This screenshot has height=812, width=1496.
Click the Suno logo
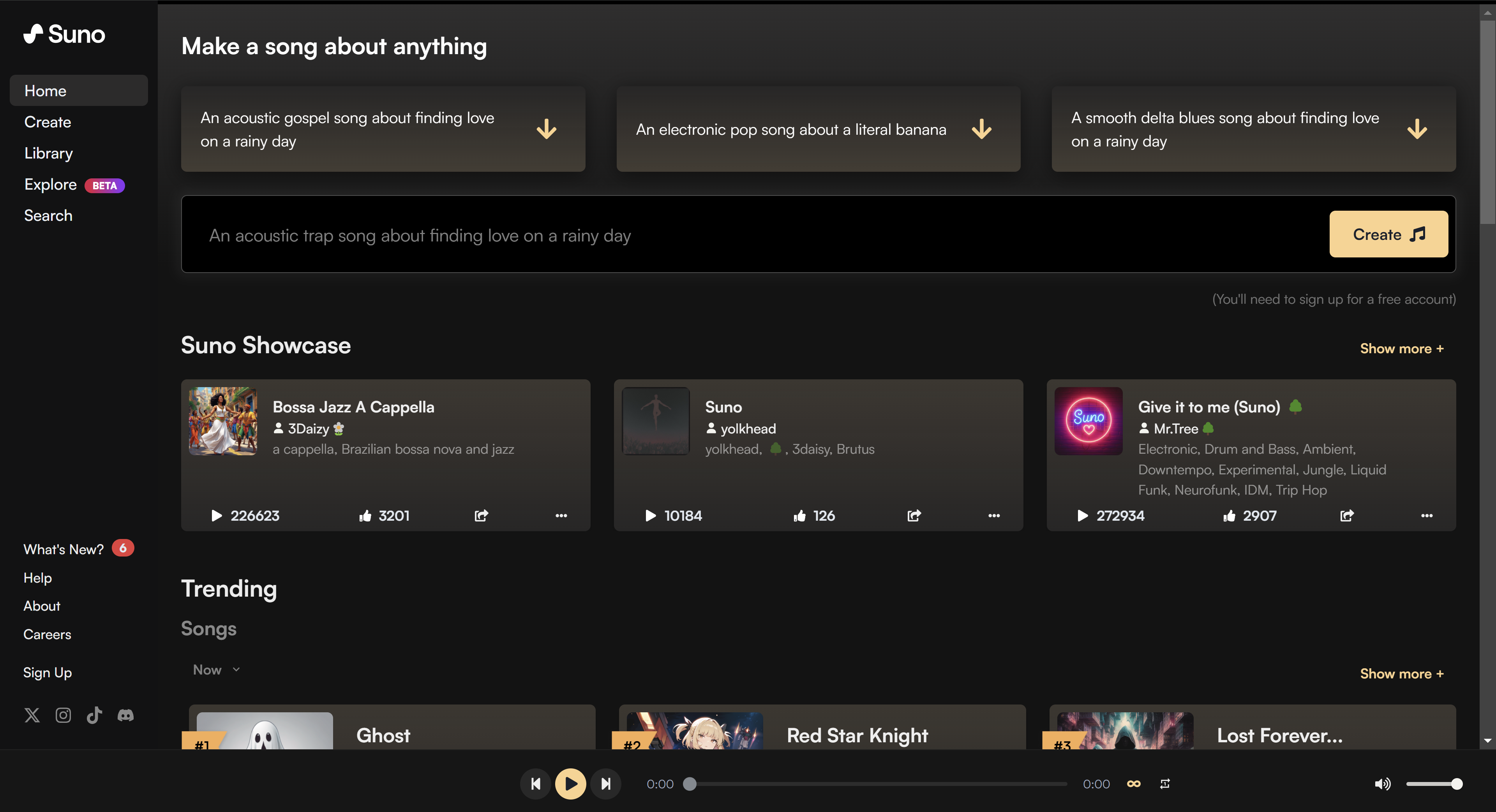tap(64, 34)
